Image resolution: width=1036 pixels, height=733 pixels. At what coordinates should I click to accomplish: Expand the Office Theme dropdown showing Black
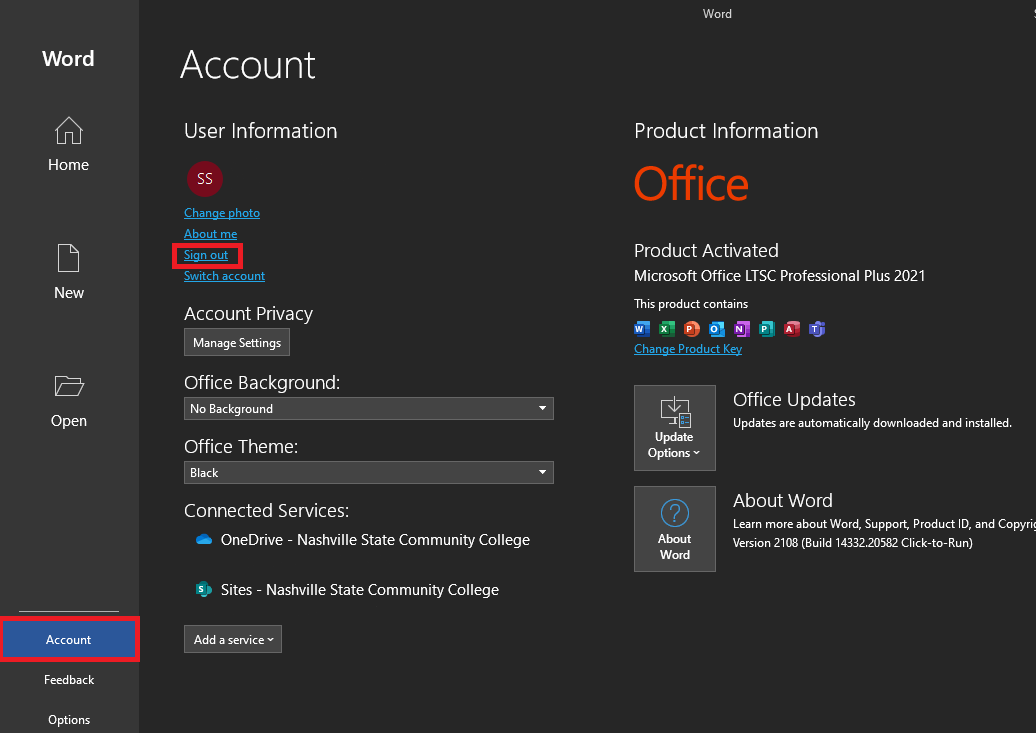pos(369,473)
